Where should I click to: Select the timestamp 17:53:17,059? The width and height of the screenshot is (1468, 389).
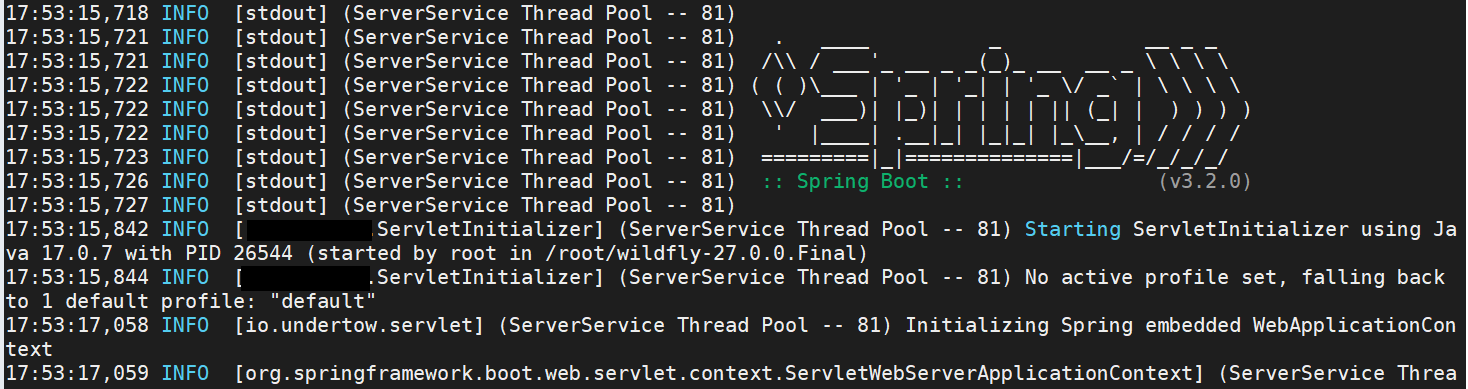click(77, 374)
